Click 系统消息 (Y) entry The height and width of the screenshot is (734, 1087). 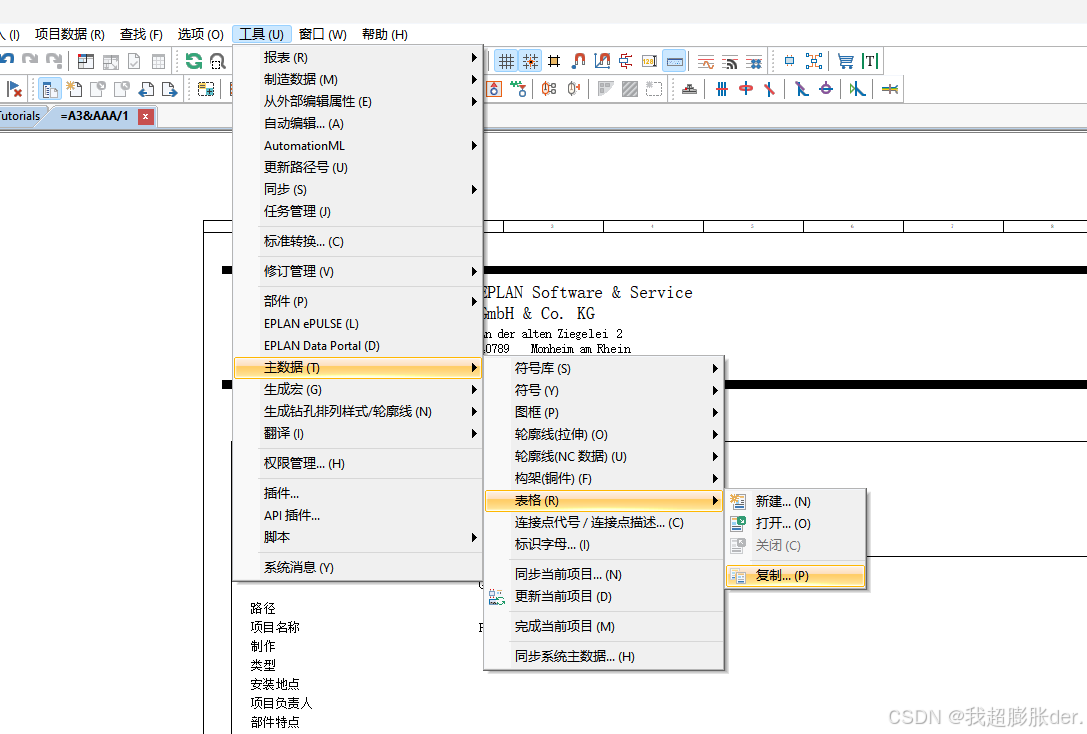(358, 568)
